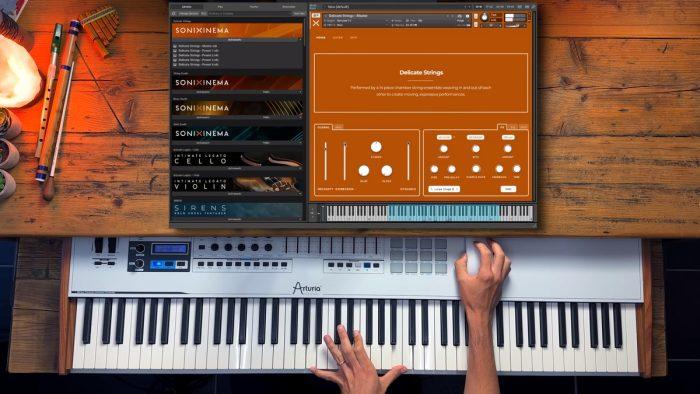Click the Intimate Legato Cello library banner

tap(238, 159)
